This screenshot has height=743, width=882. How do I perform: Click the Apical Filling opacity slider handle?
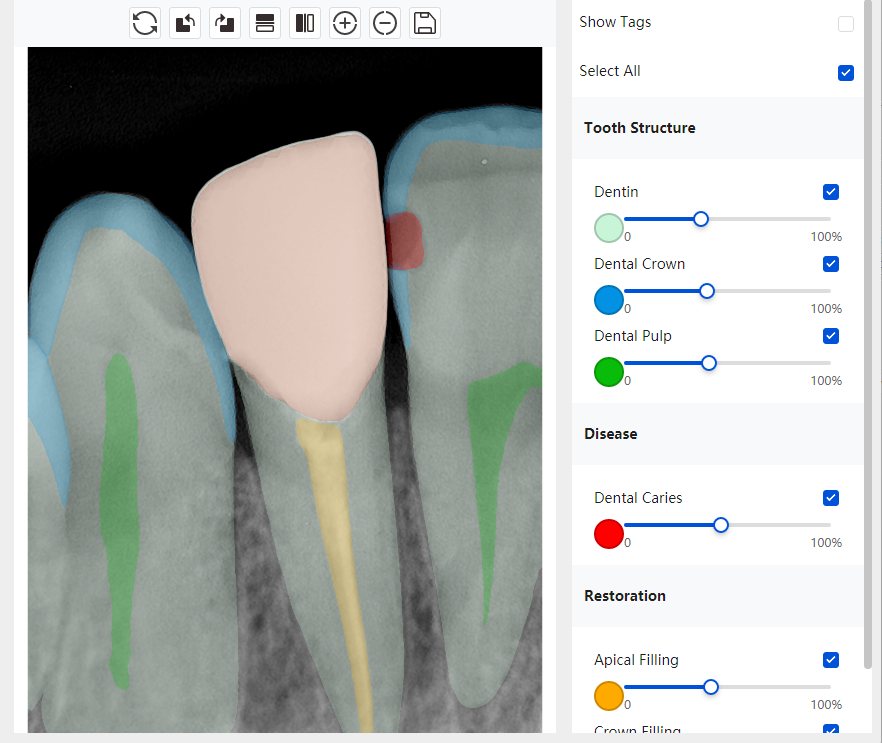click(x=711, y=687)
